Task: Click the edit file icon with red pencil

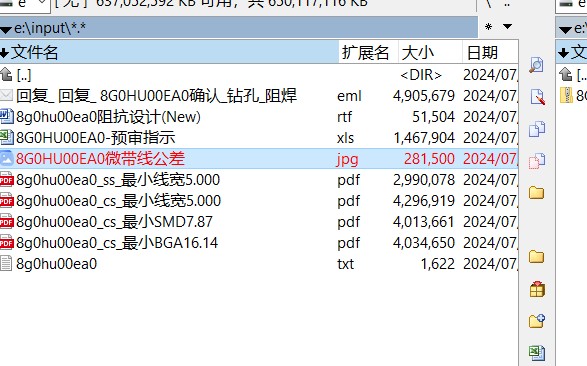Action: coord(537,97)
